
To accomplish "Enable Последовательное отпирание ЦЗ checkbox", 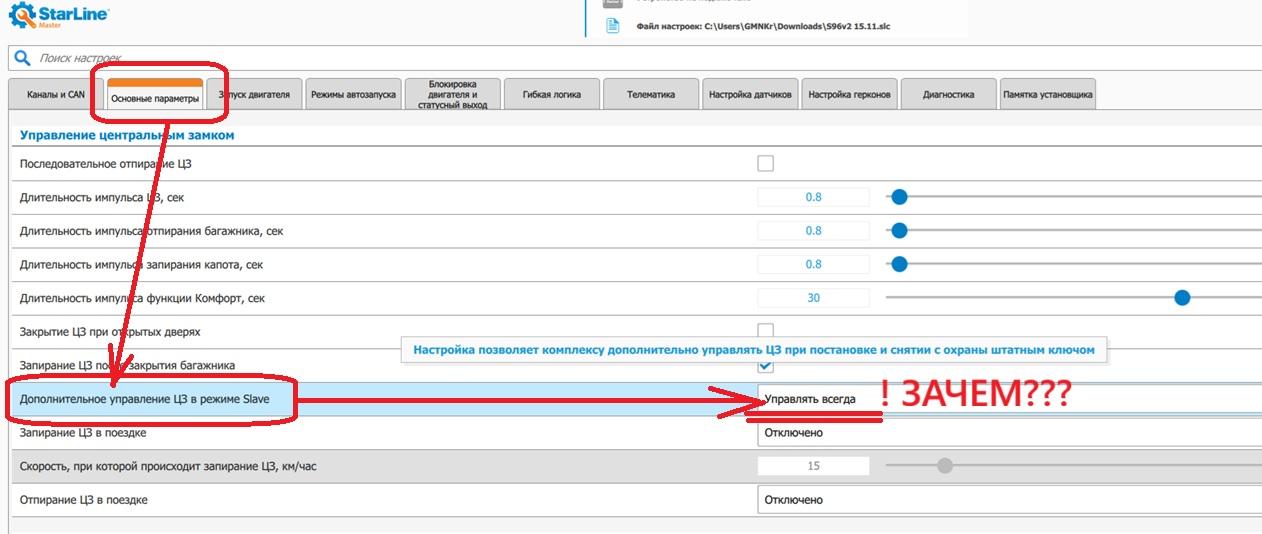I will 766,164.
